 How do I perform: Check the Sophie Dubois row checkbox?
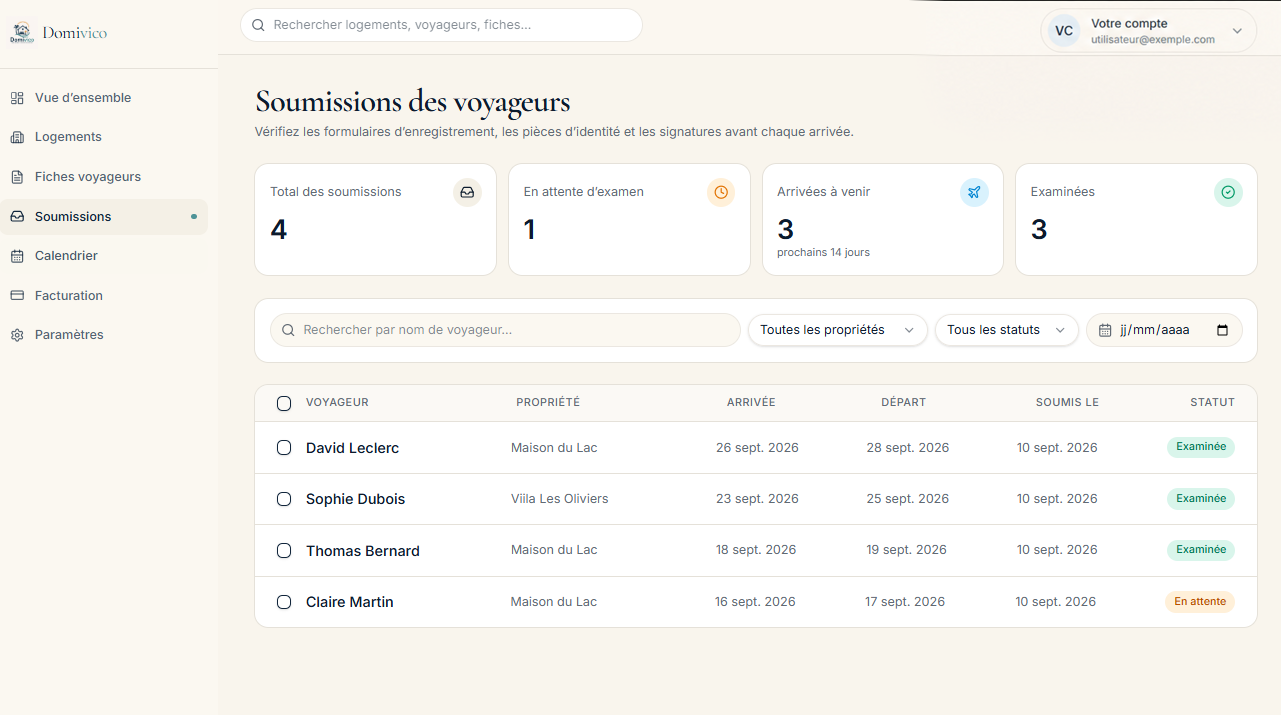click(x=284, y=499)
